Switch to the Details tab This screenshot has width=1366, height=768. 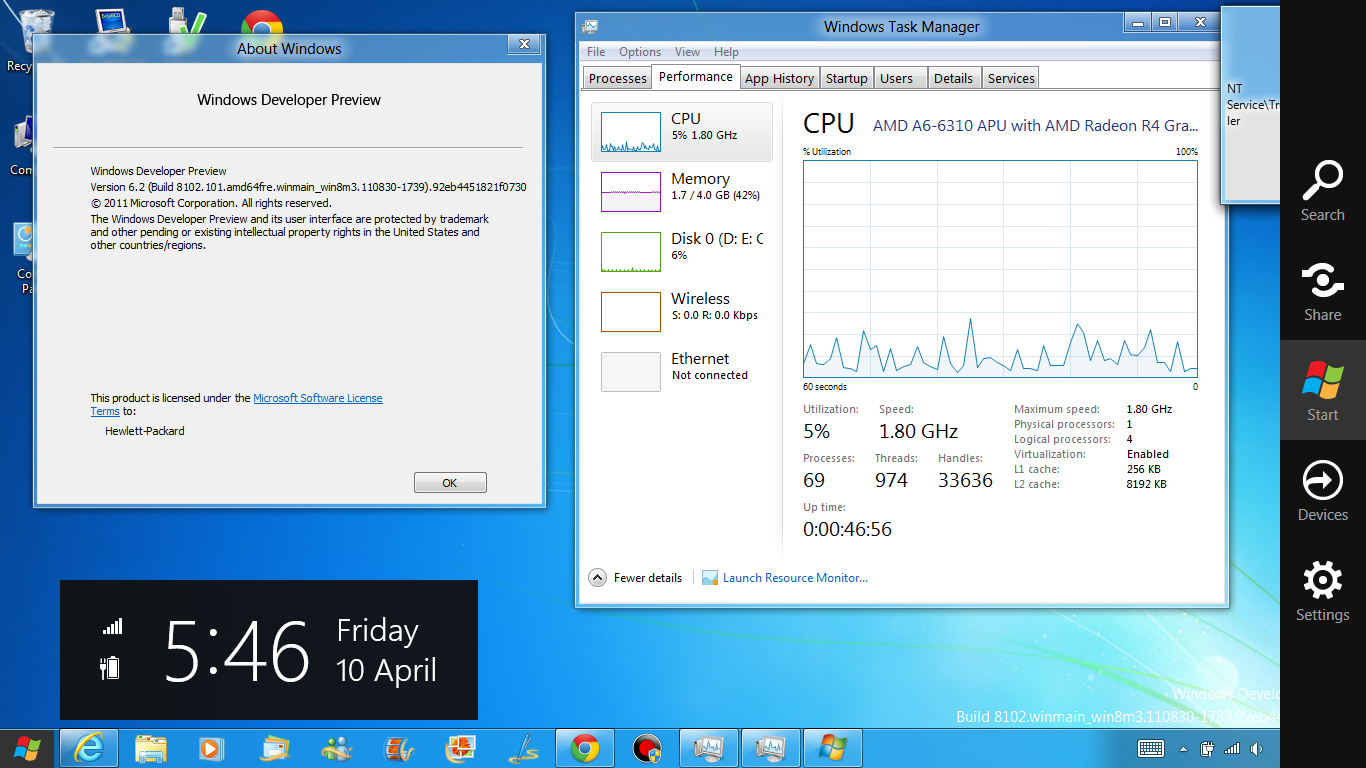coord(953,78)
